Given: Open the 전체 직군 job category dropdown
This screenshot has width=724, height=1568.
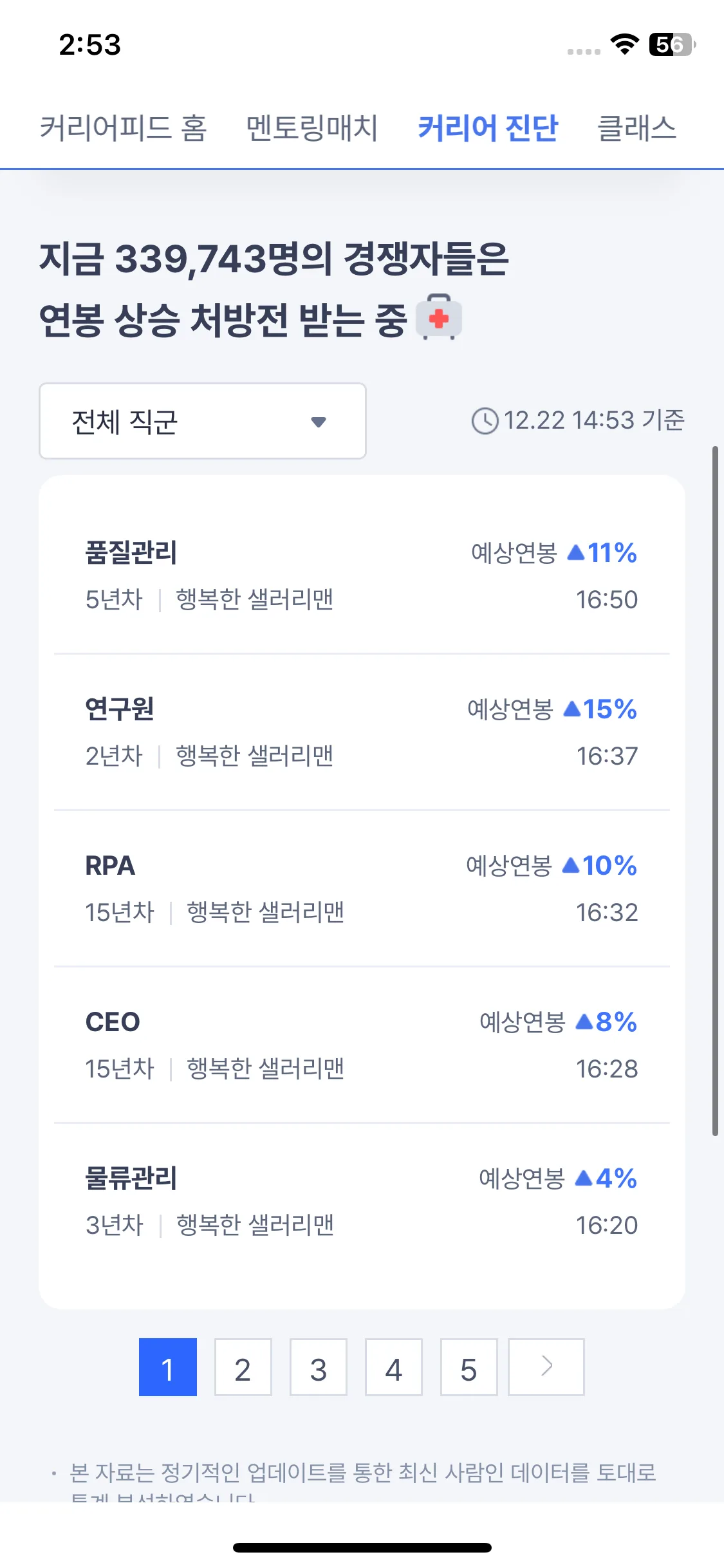Looking at the screenshot, I should [x=203, y=421].
